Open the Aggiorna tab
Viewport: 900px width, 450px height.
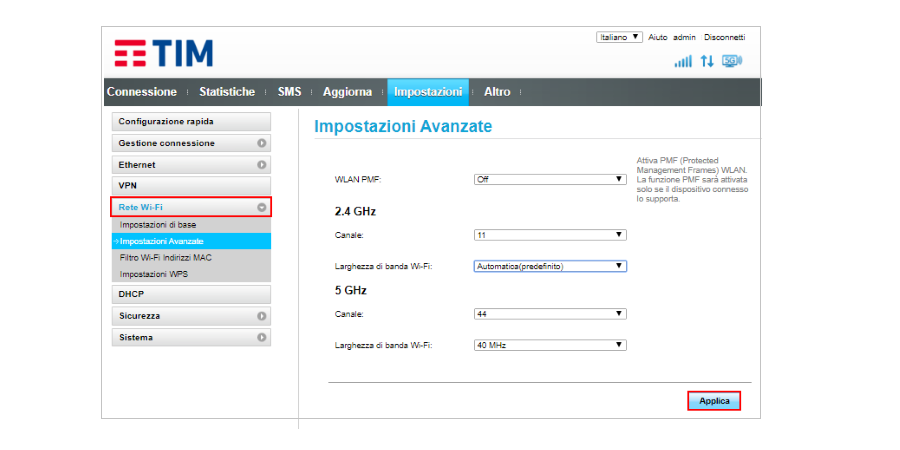point(347,92)
